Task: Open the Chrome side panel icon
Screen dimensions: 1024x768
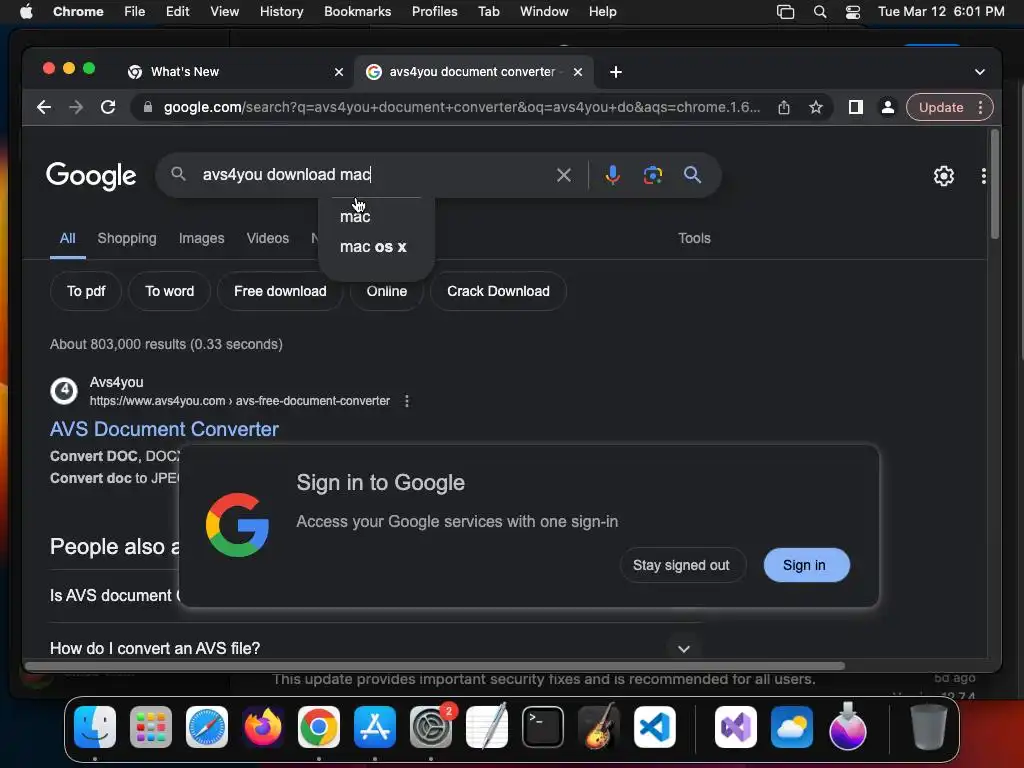Action: click(x=856, y=107)
